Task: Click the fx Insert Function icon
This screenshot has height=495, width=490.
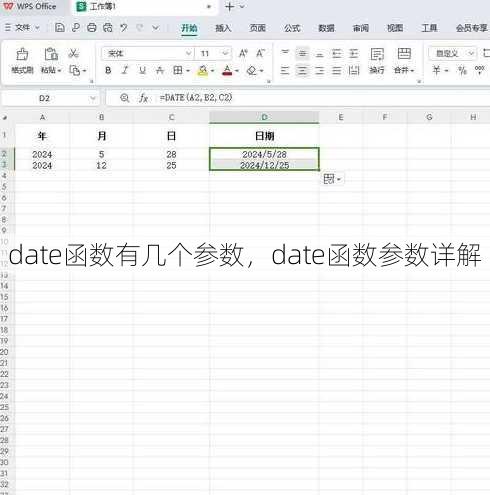Action: pos(144,98)
